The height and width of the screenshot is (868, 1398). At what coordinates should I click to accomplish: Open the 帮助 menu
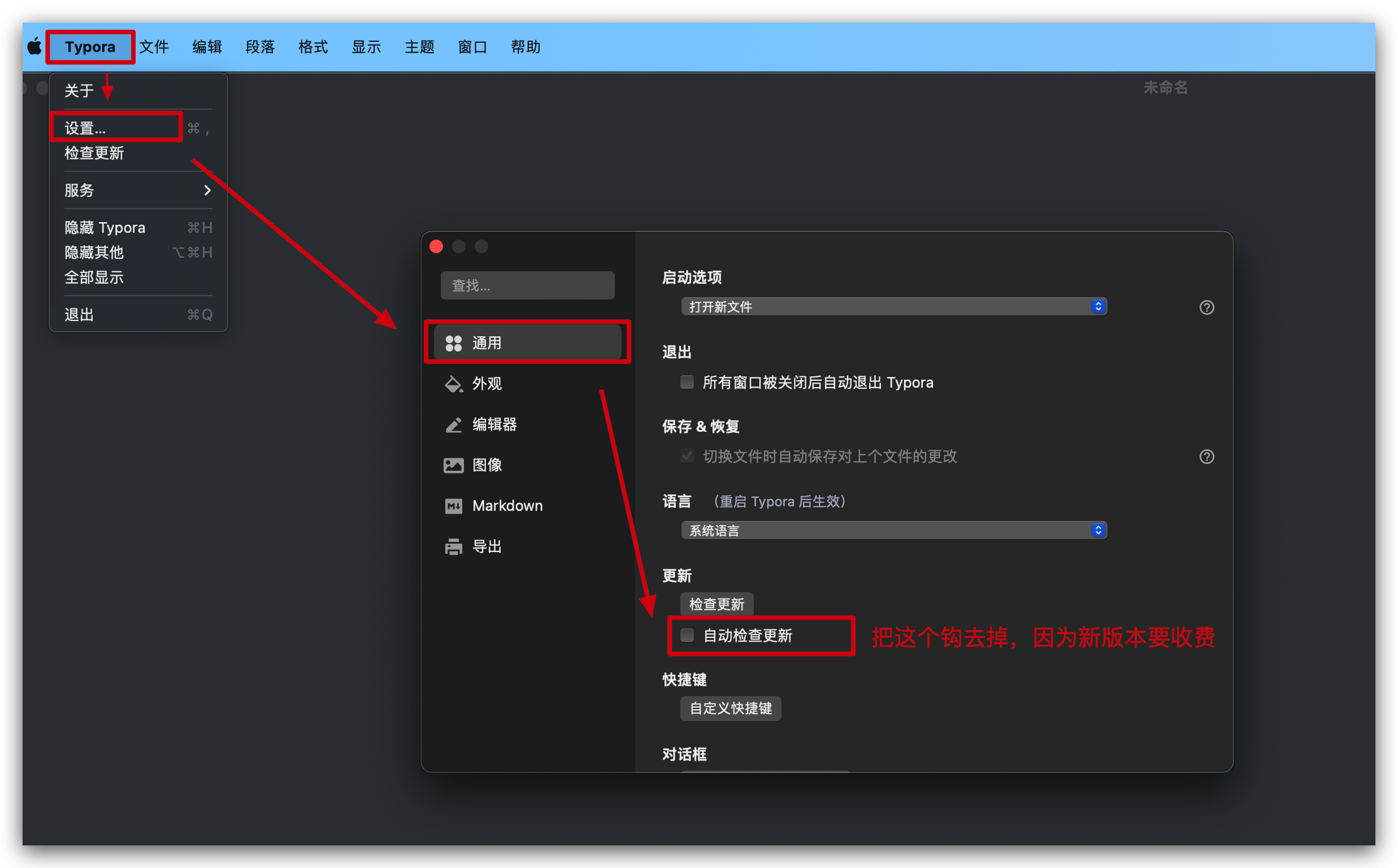(x=525, y=46)
